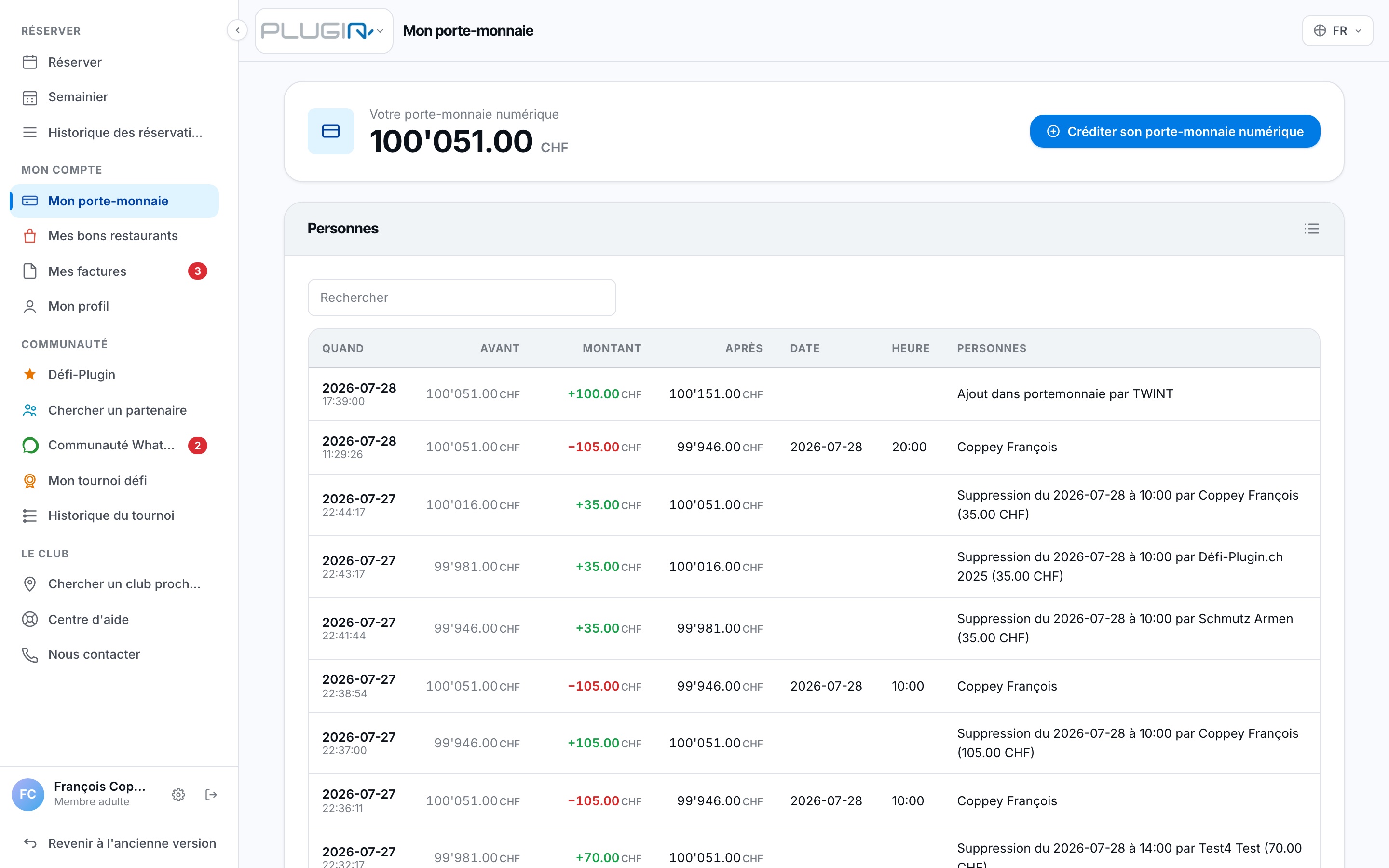The width and height of the screenshot is (1389, 868).
Task: Click the PERSONNES column header
Action: pos(991,349)
